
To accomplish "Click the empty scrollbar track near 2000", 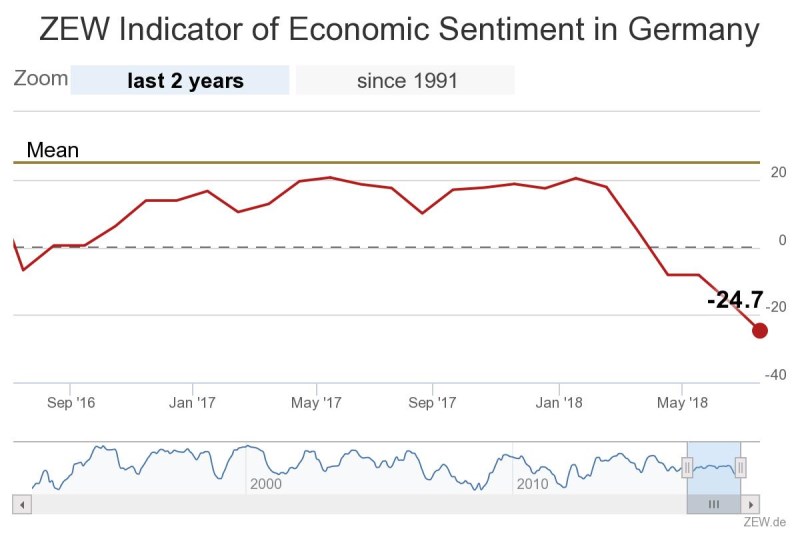I will click(x=265, y=505).
